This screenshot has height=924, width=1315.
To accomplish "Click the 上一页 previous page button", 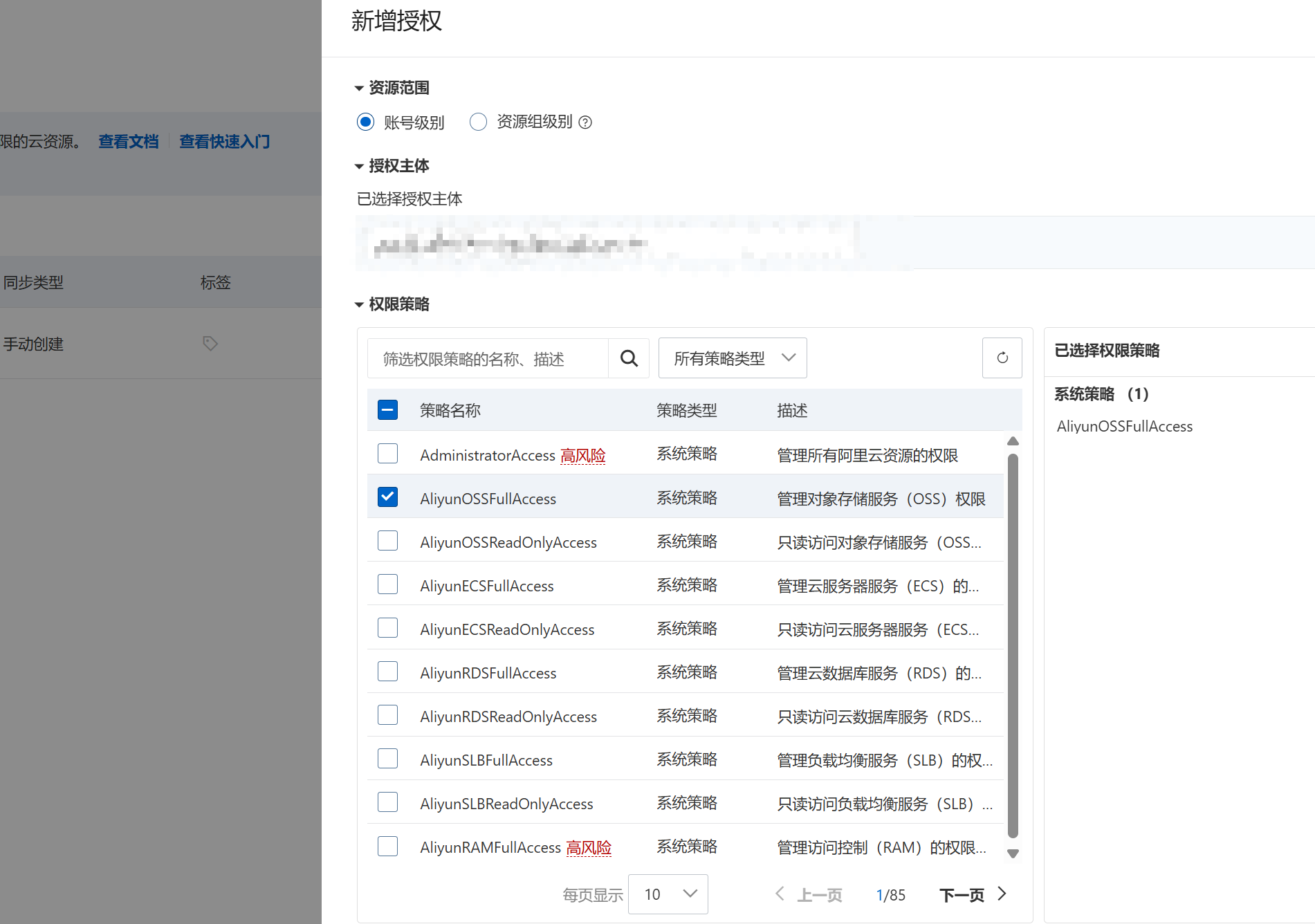I will click(x=808, y=895).
